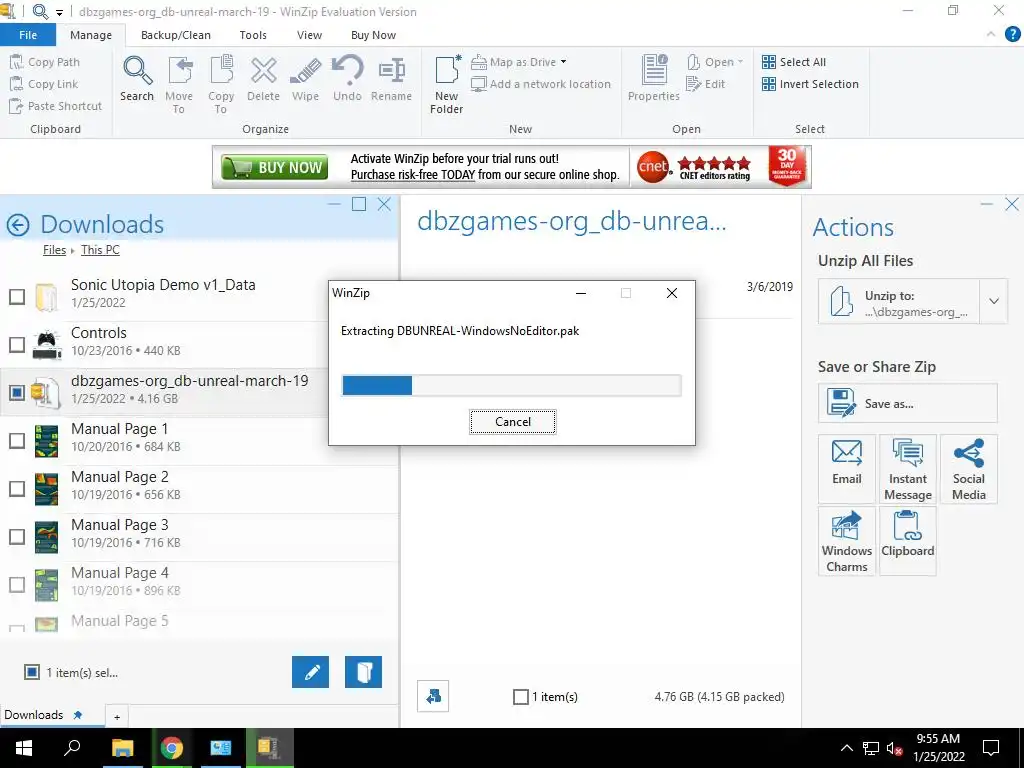Click the Search tool in the ribbon
1024x768 pixels.
[x=136, y=80]
